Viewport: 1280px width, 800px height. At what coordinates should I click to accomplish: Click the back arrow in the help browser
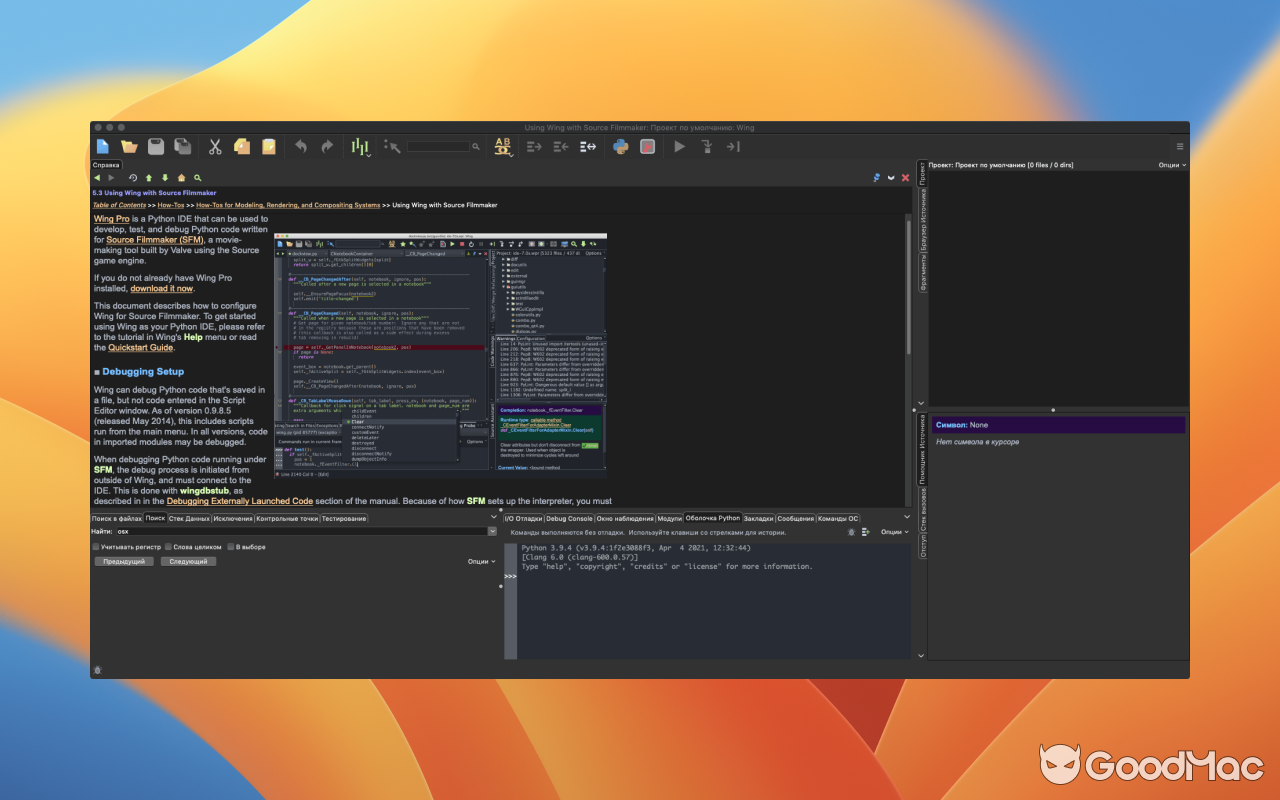coord(97,178)
